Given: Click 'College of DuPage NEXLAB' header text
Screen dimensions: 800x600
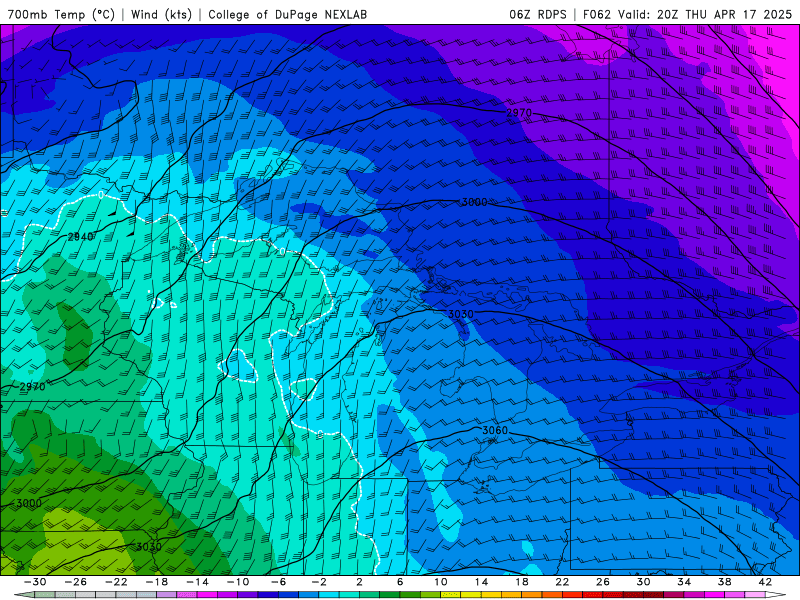Looking at the screenshot, I should 287,14.
